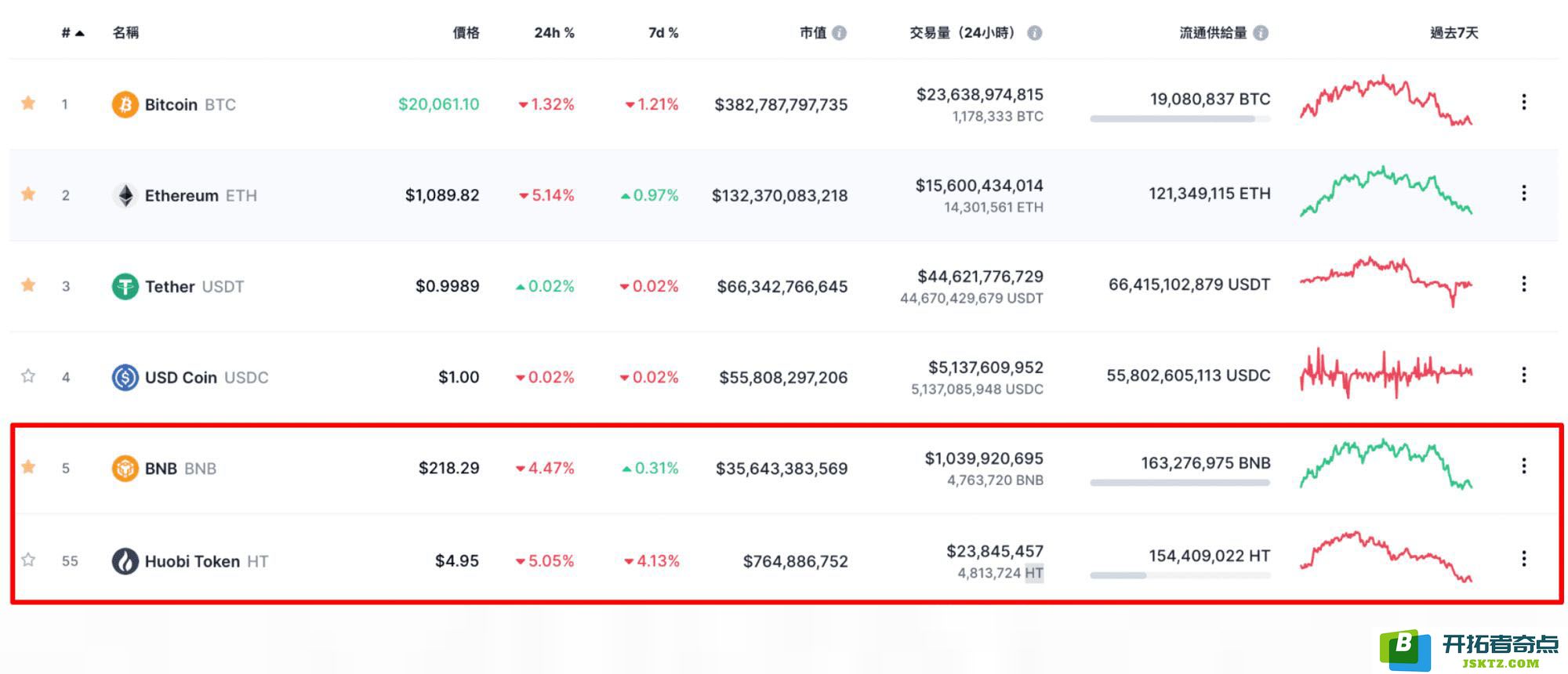Click Huobi Token 24h change 5.05%
This screenshot has width=1568, height=674.
point(545,561)
